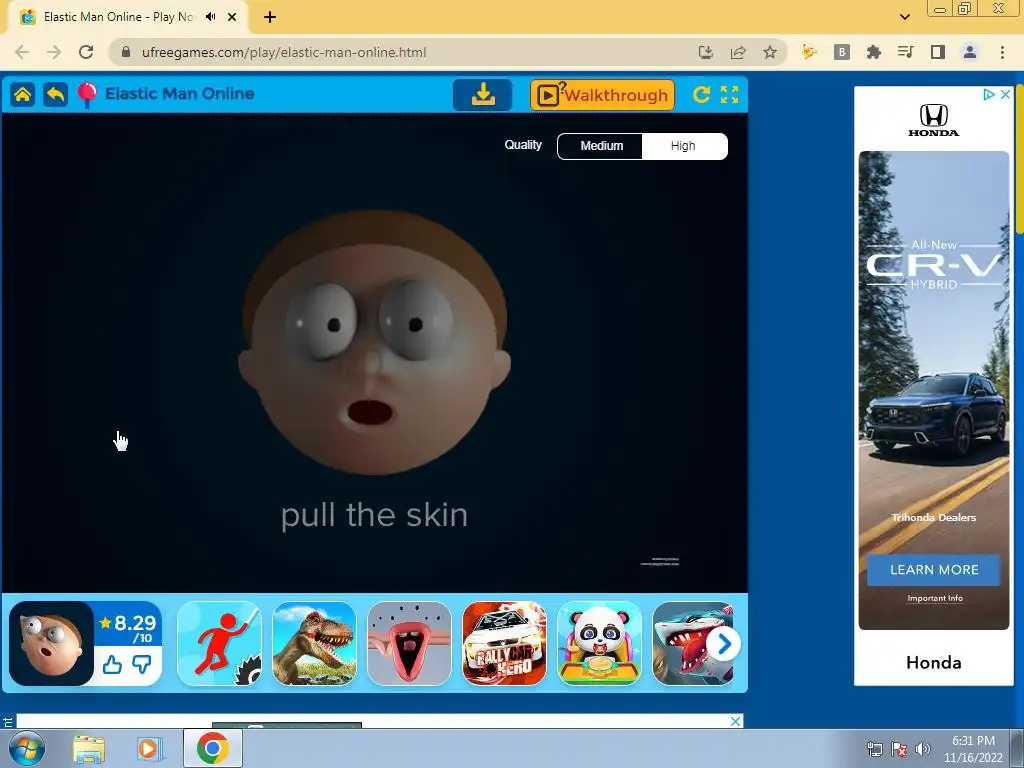Close the Honda ad with the X
This screenshot has height=768, width=1024.
point(1006,95)
